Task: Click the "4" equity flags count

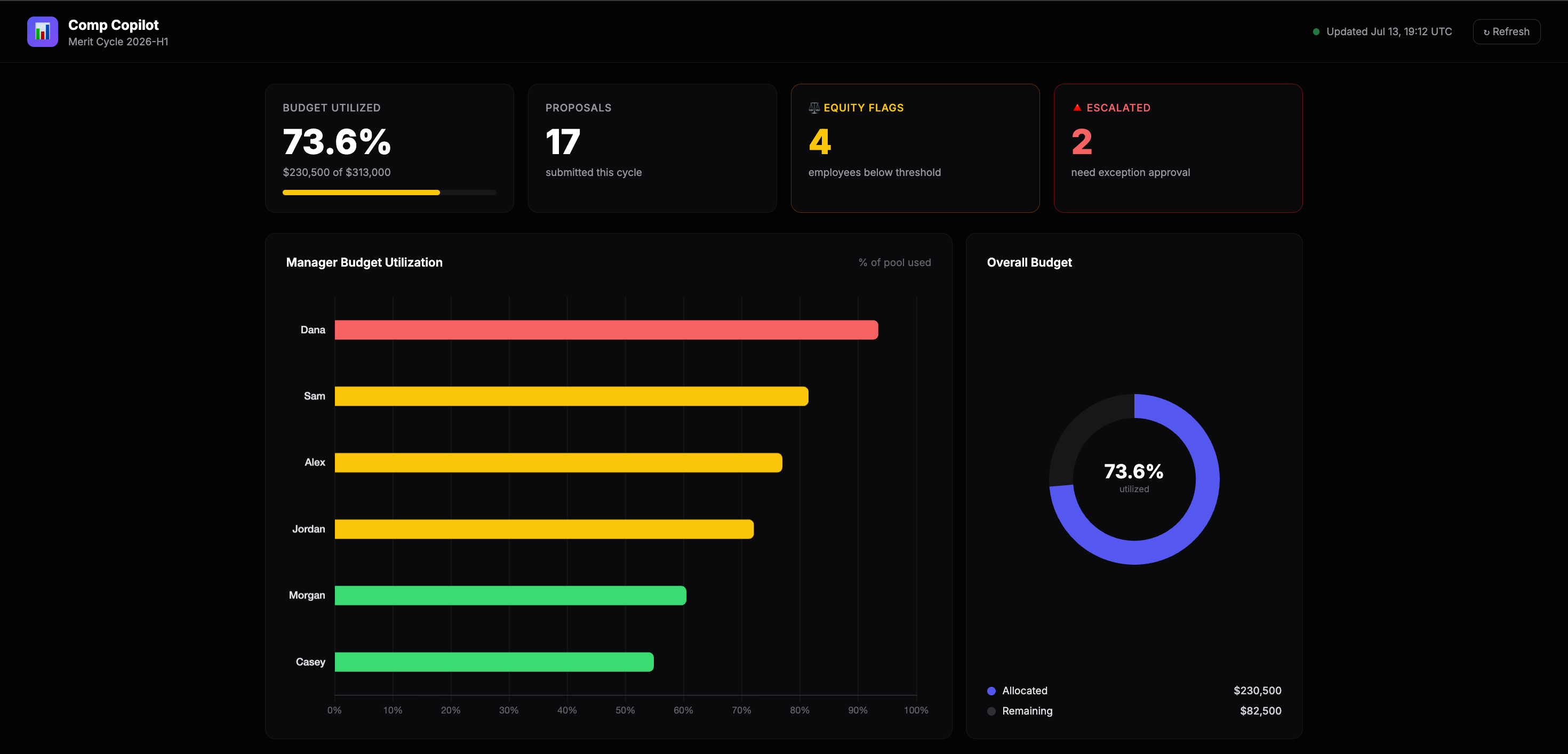Action: tap(820, 141)
